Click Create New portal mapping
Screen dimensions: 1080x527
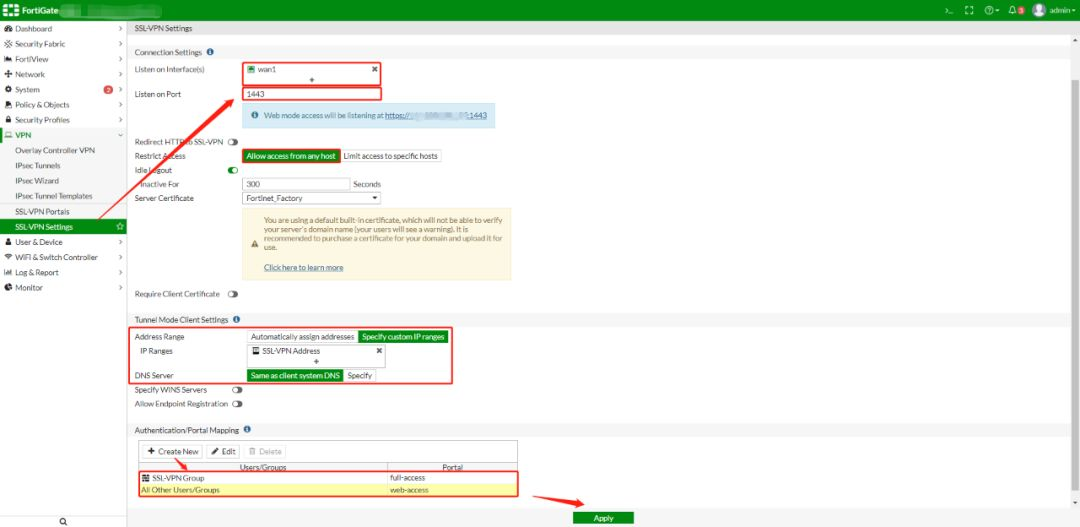[173, 452]
